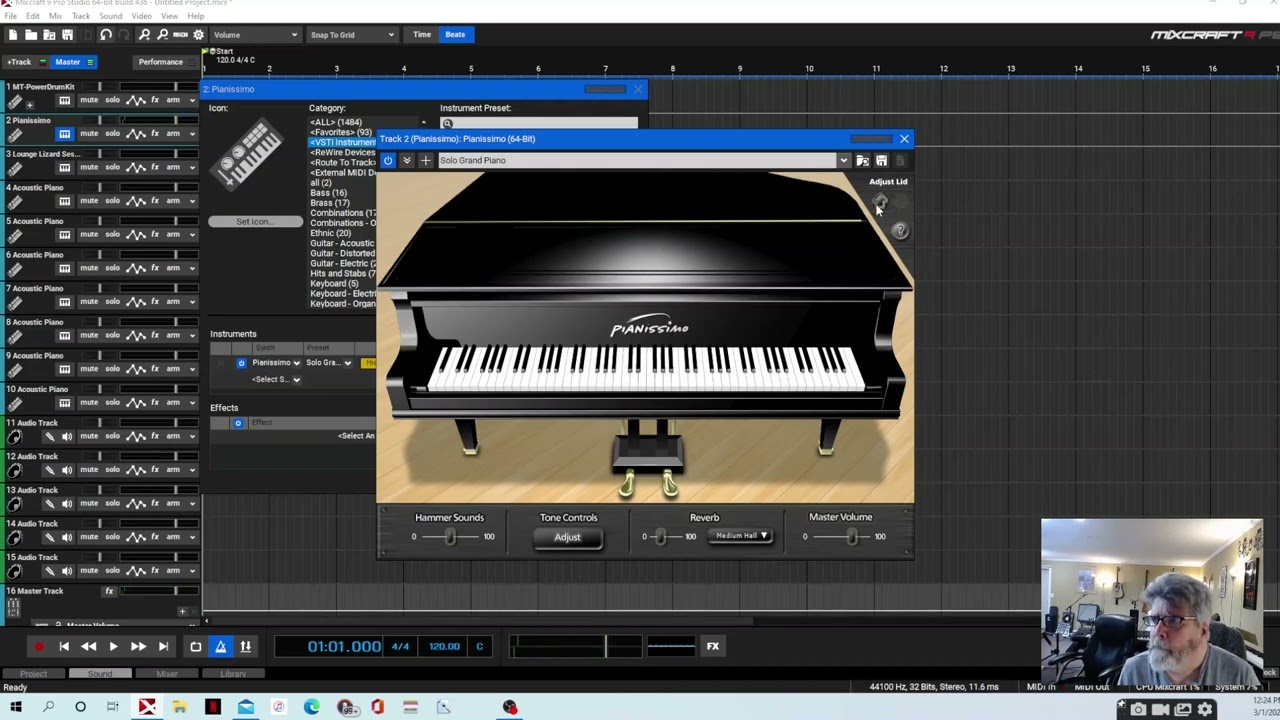Jump to end of project

coord(163,647)
